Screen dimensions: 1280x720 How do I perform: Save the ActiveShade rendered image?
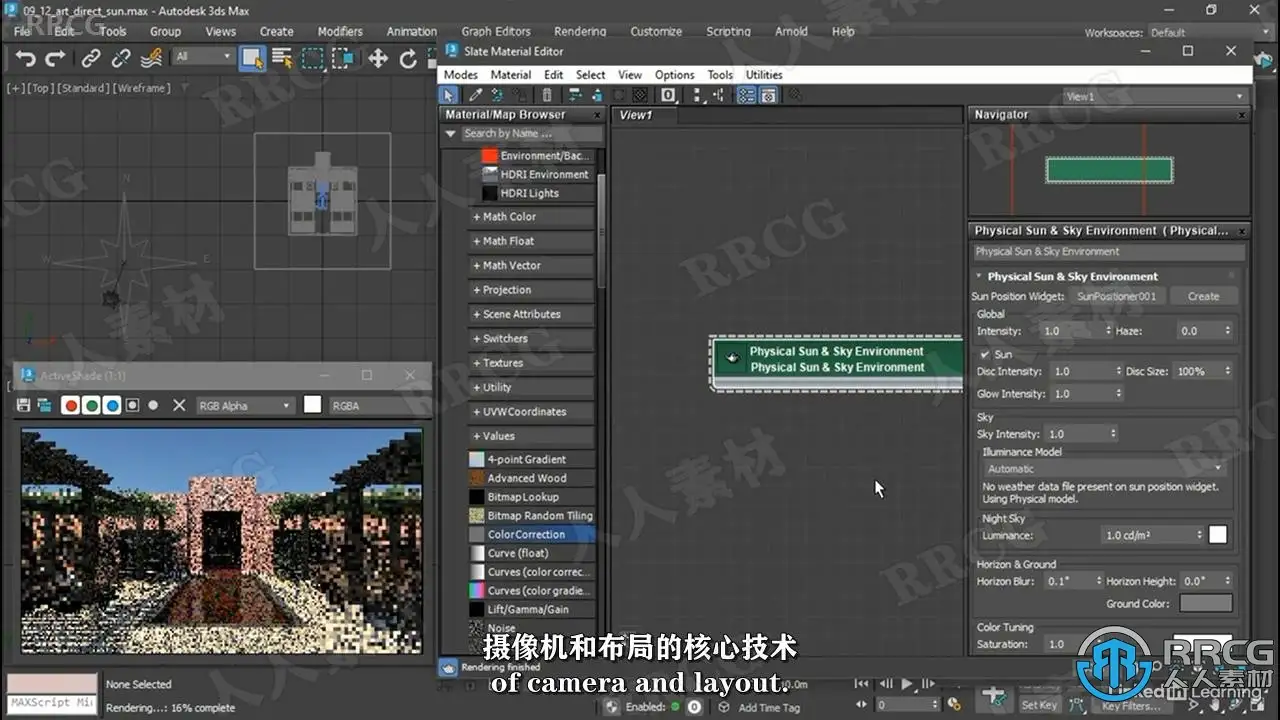[x=24, y=405]
